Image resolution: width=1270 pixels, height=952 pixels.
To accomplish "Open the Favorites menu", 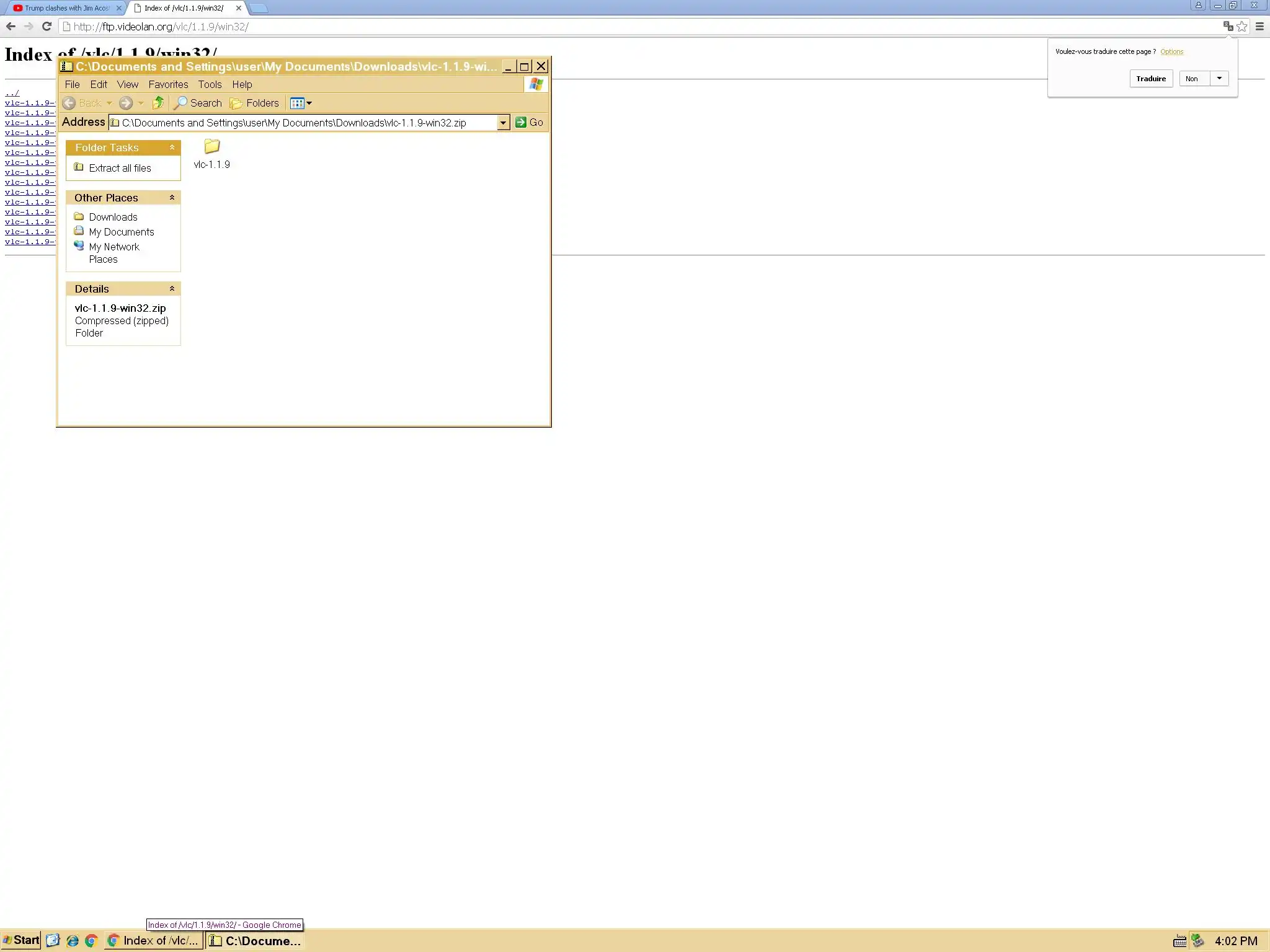I will point(168,84).
